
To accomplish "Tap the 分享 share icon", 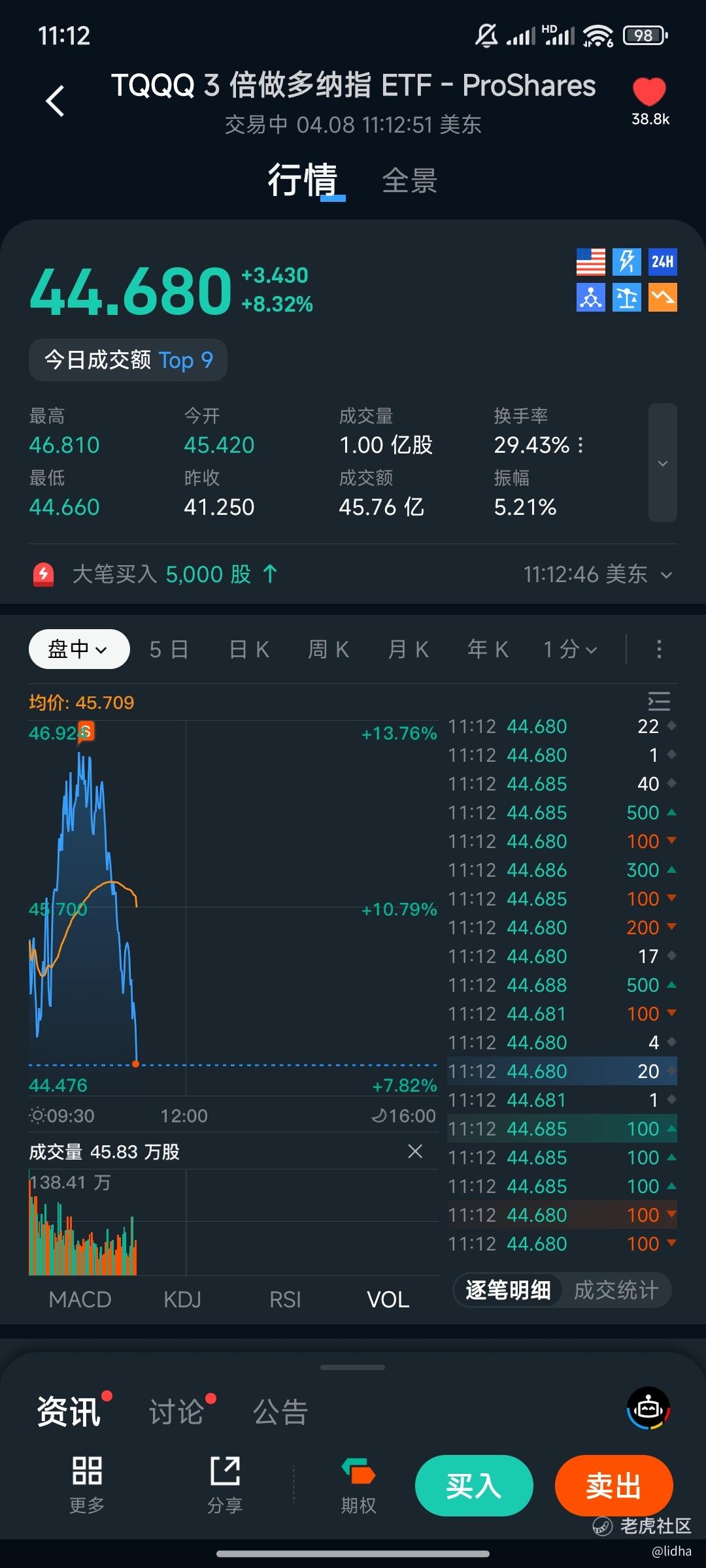I will [x=225, y=1484].
